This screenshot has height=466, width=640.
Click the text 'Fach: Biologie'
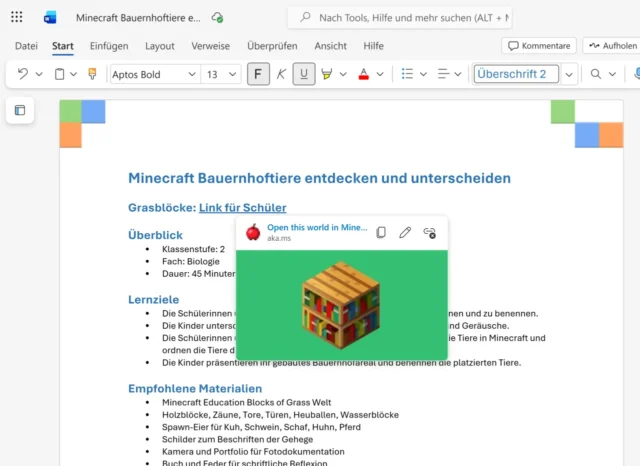click(x=191, y=261)
